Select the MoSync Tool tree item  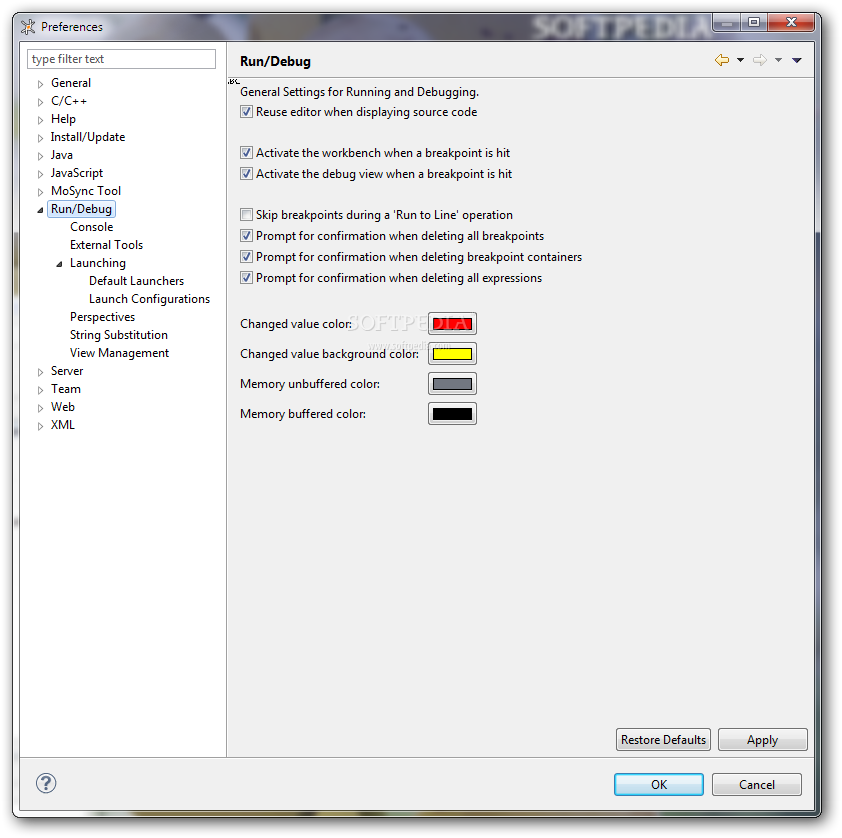(x=86, y=191)
